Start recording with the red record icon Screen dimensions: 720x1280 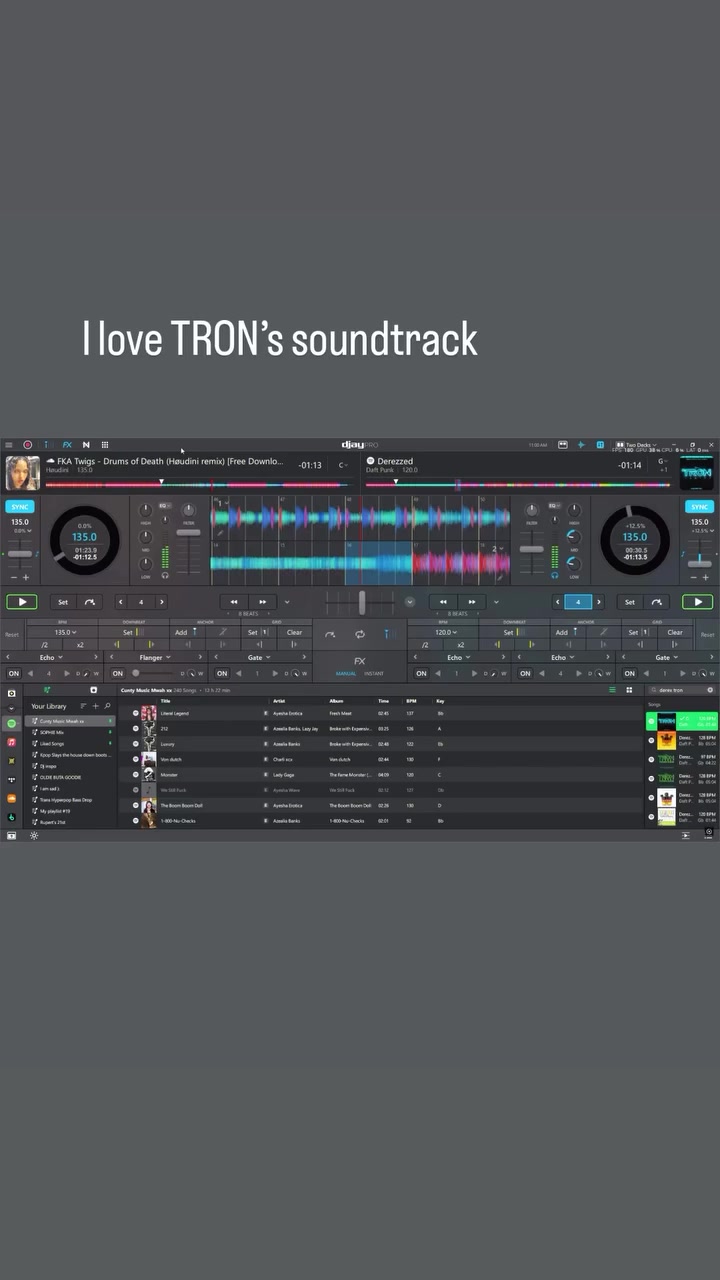28,445
